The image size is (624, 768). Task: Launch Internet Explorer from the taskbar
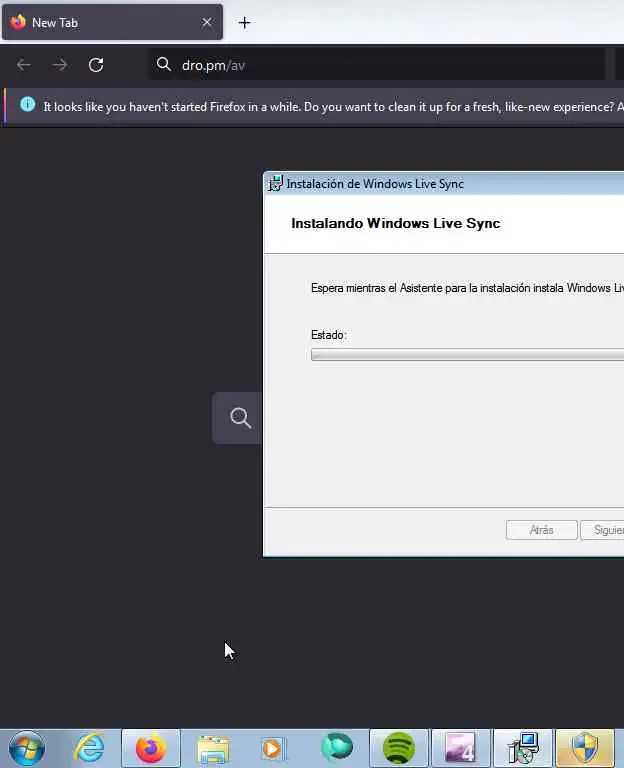[x=89, y=748]
